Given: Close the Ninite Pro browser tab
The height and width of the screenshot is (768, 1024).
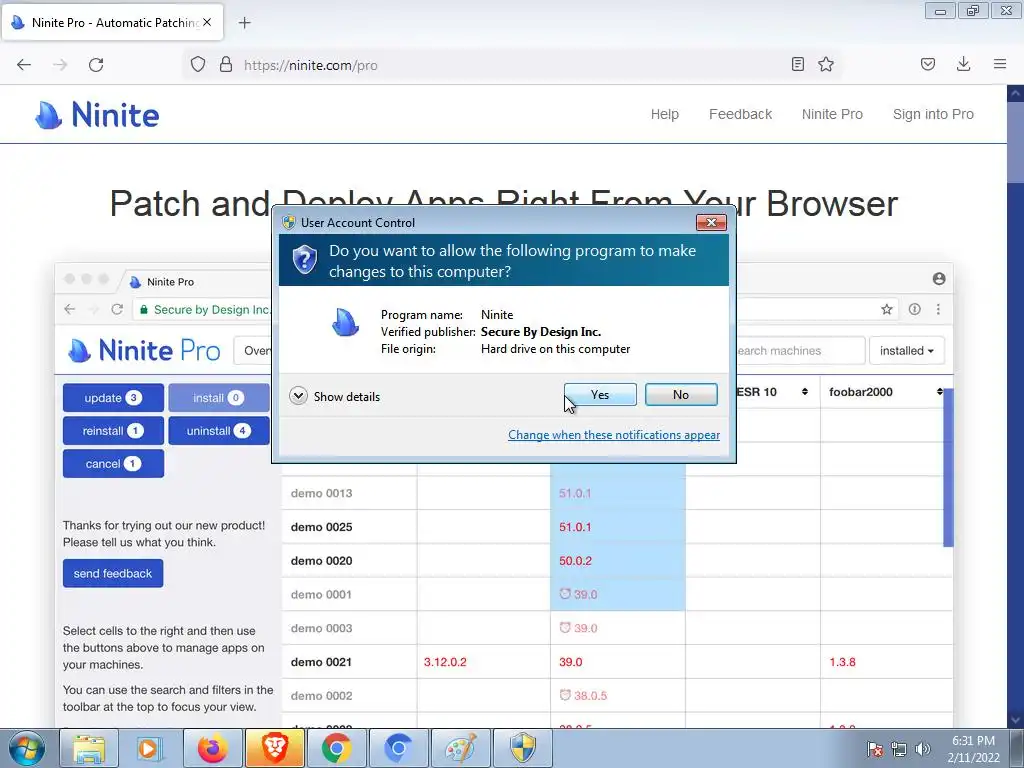Looking at the screenshot, I should pyautogui.click(x=207, y=22).
